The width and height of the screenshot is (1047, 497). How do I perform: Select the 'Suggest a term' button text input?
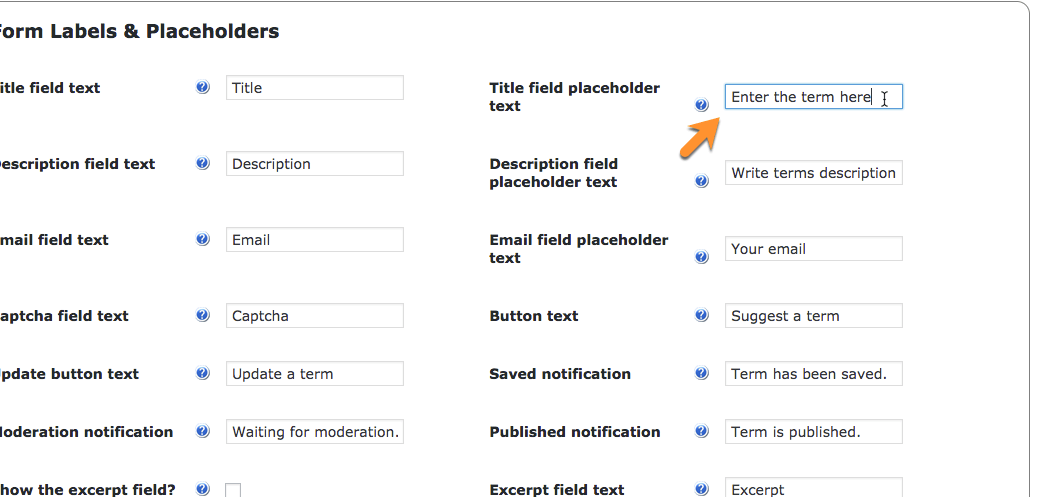coord(813,316)
